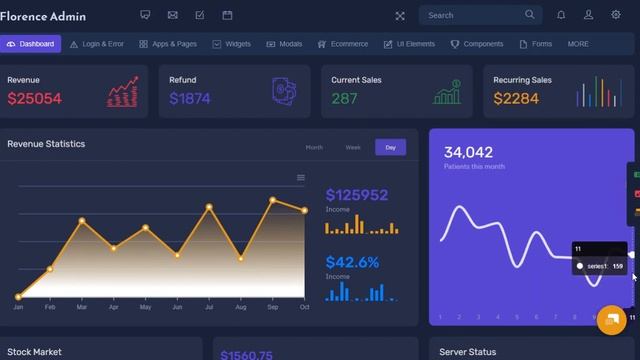Click into the Search field

(480, 16)
